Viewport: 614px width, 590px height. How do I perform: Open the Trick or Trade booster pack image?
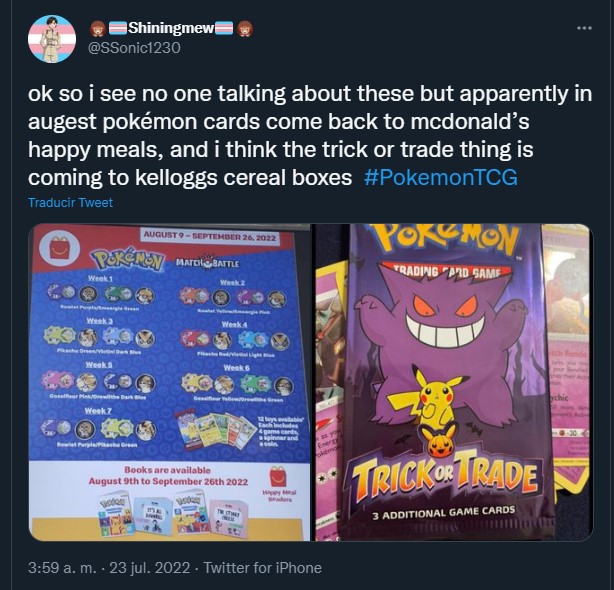[454, 382]
